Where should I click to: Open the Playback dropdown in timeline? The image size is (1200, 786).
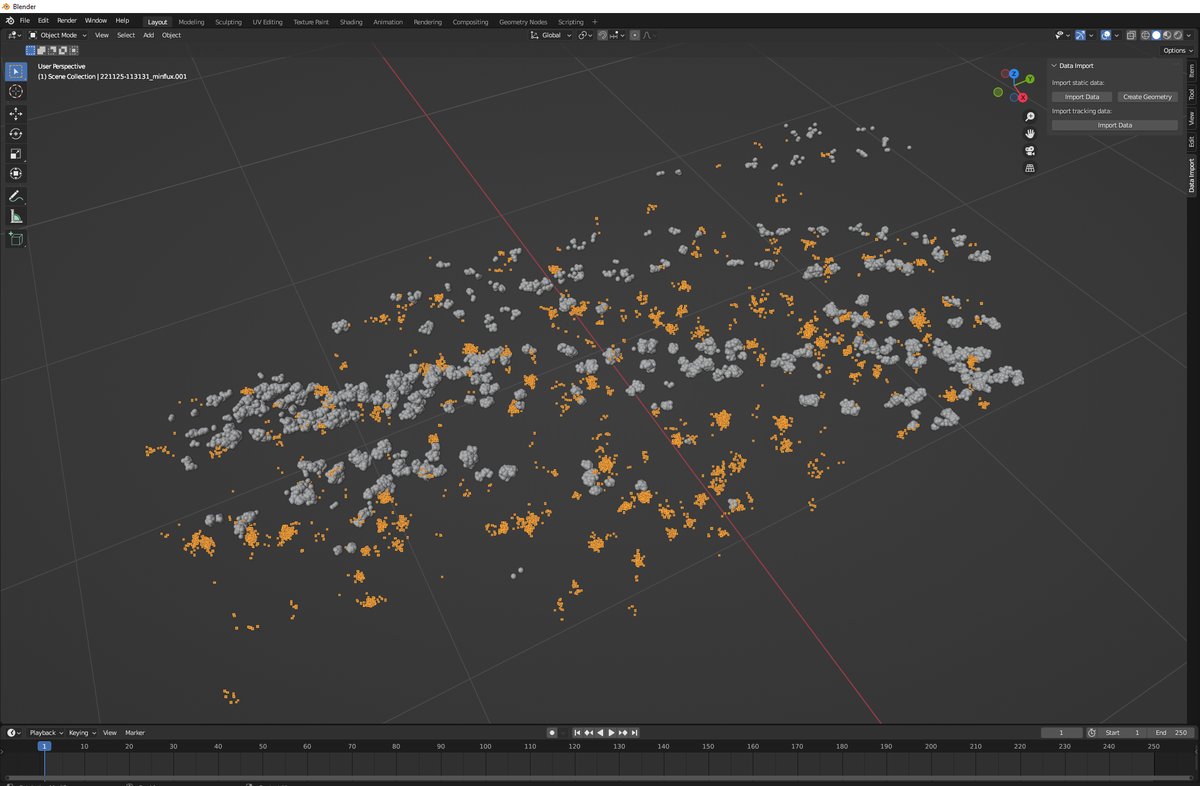tap(44, 733)
